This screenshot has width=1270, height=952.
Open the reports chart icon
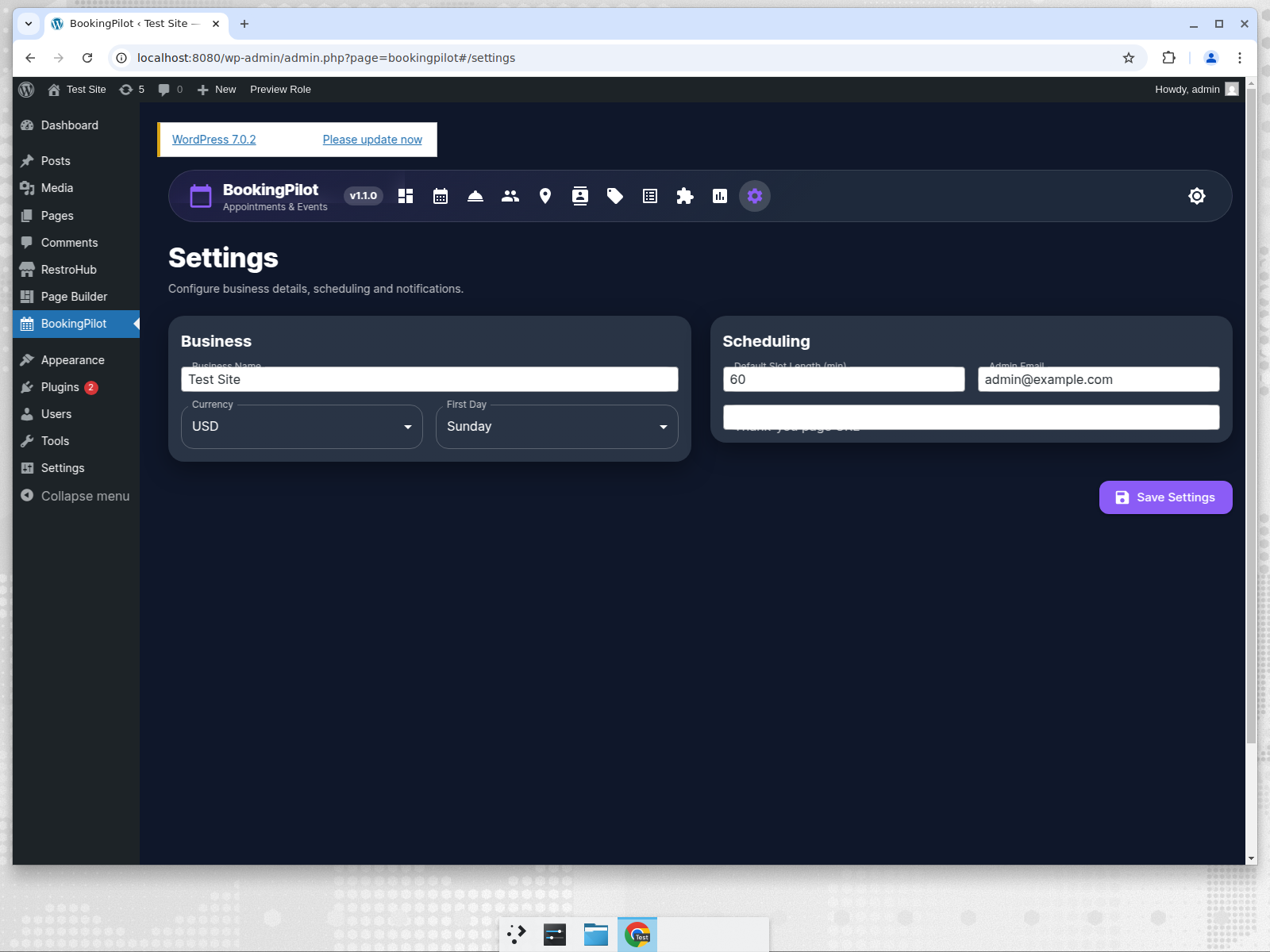(720, 196)
